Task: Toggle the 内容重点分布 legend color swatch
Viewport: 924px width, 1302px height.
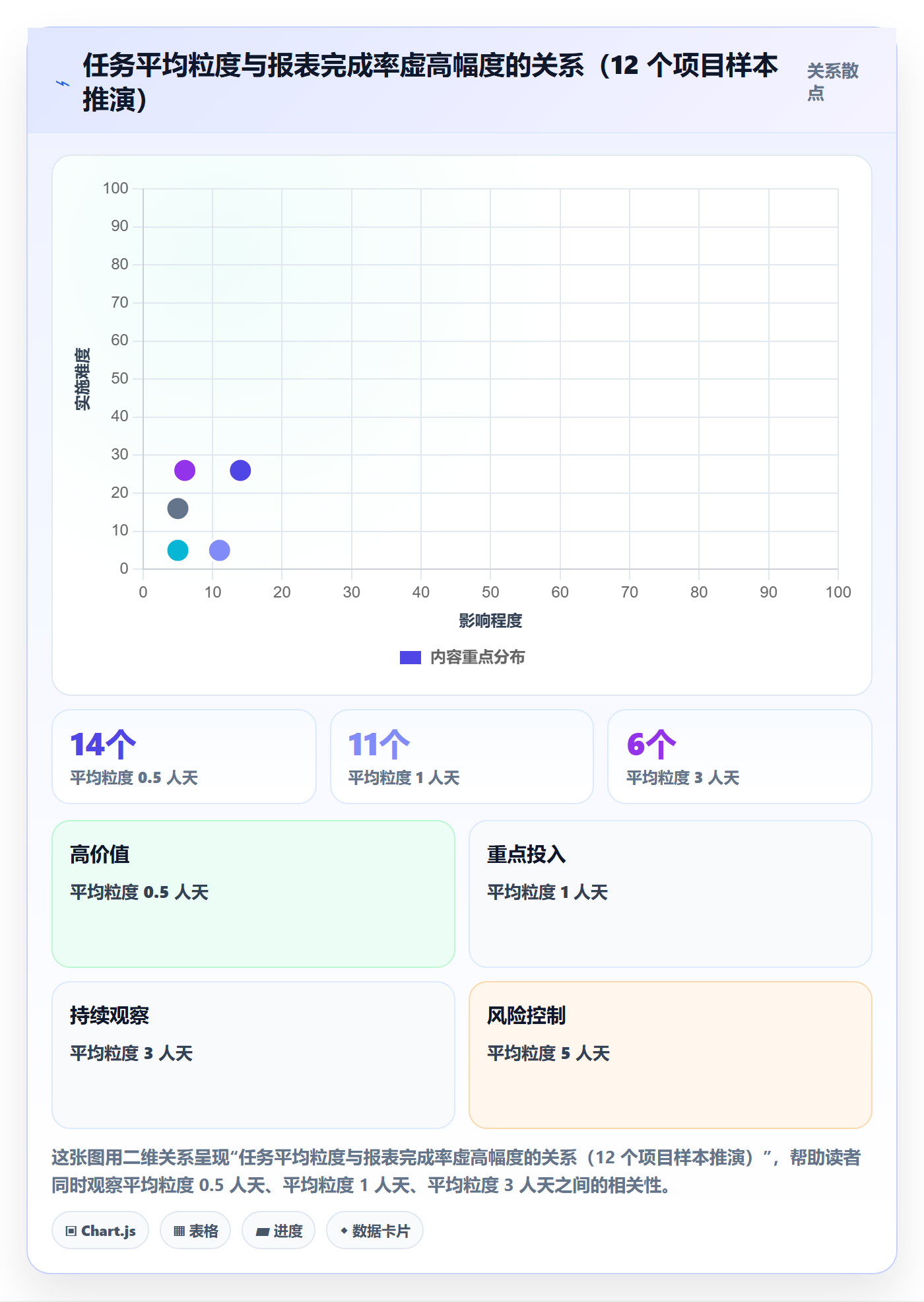Action: pos(410,658)
